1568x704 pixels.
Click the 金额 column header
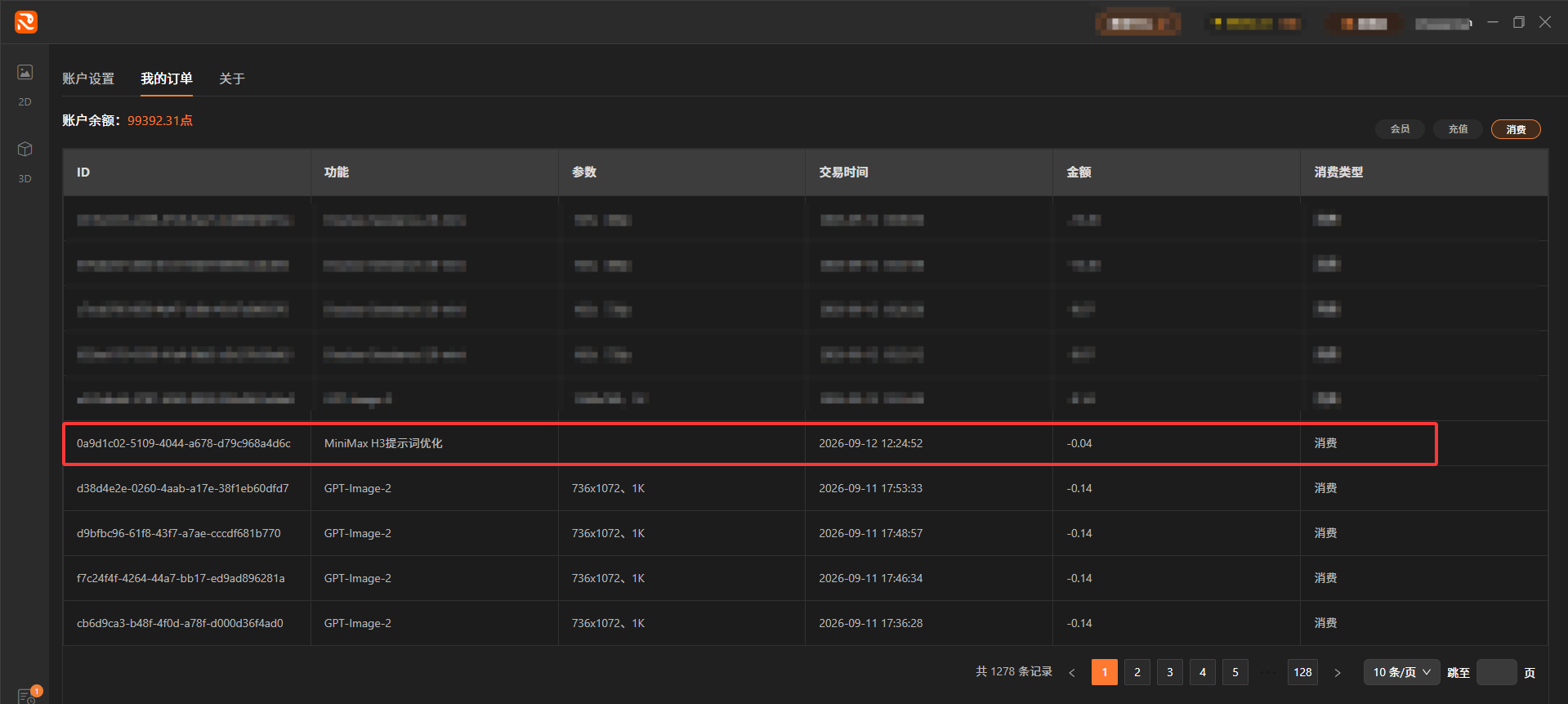1177,172
